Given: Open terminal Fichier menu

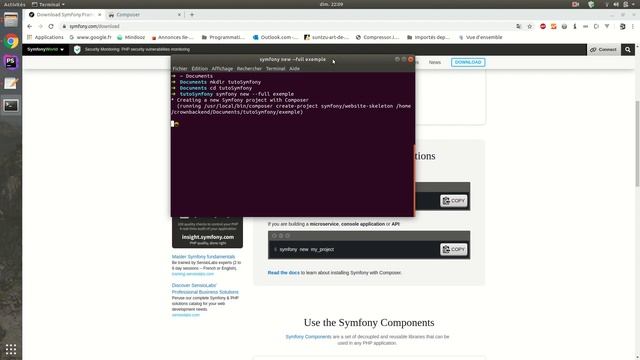Looking at the screenshot, I should tap(180, 69).
